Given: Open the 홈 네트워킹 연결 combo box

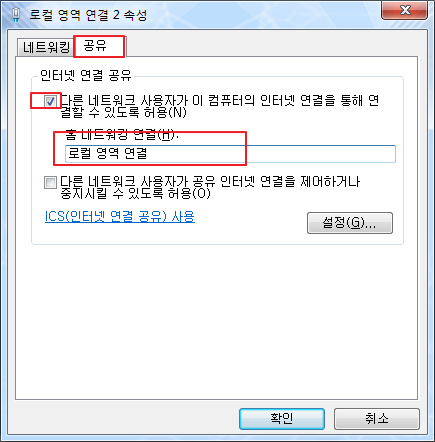Looking at the screenshot, I should [230, 154].
